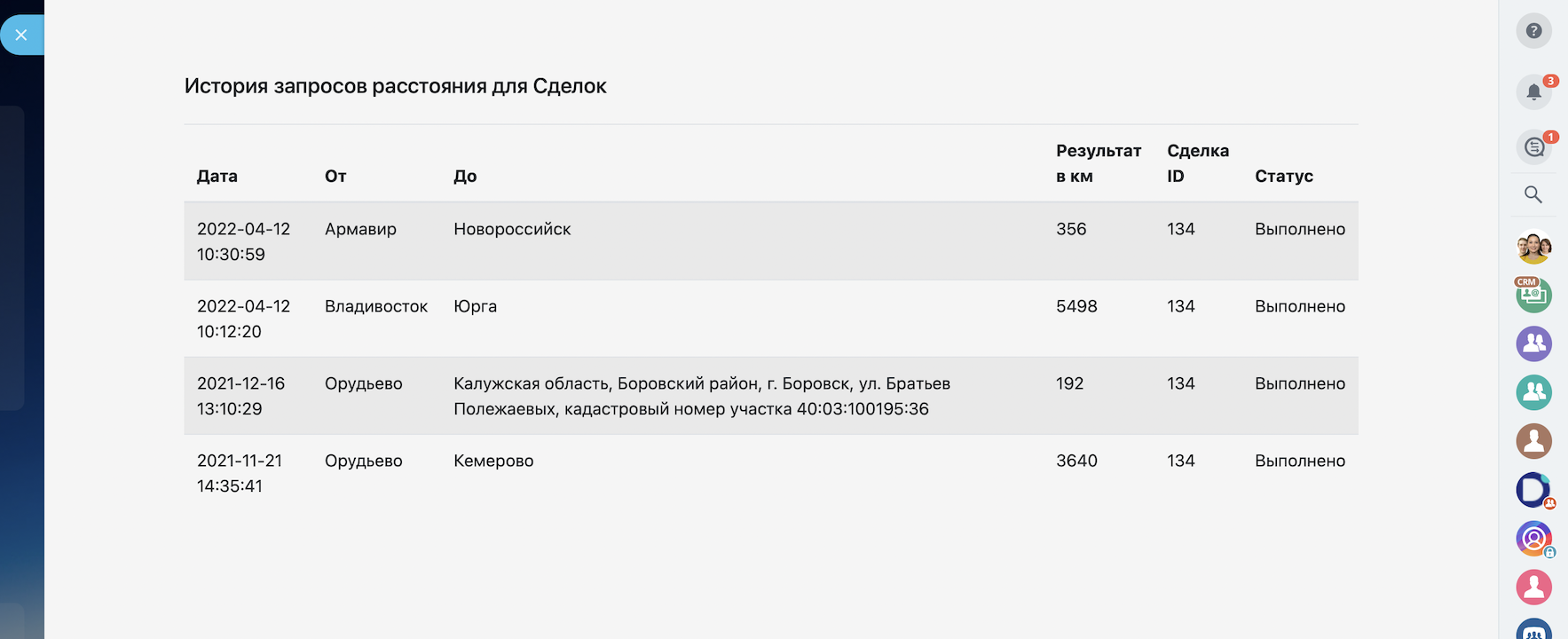Click the Владивосток origin cell
The width and height of the screenshot is (1568, 639).
point(376,306)
